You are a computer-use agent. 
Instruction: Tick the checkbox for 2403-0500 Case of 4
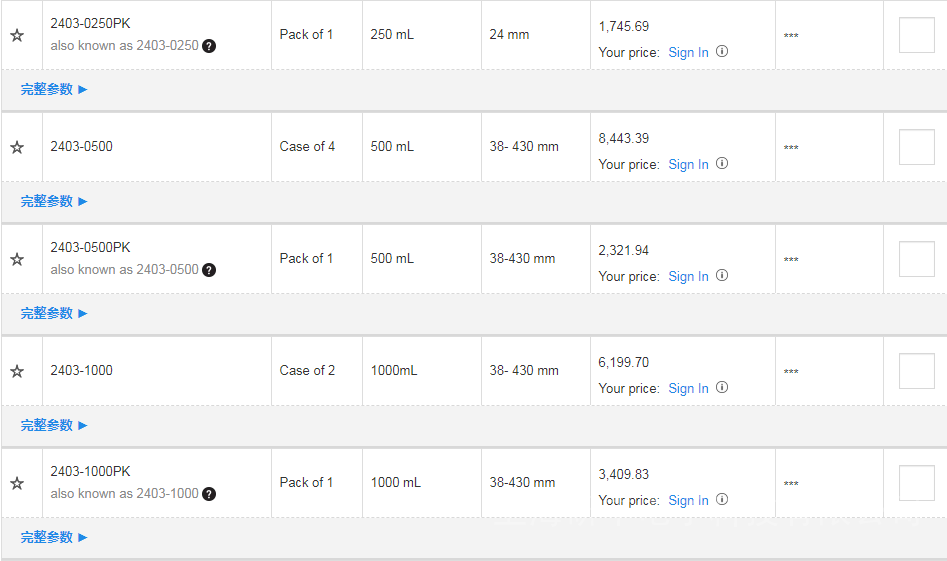click(x=916, y=147)
